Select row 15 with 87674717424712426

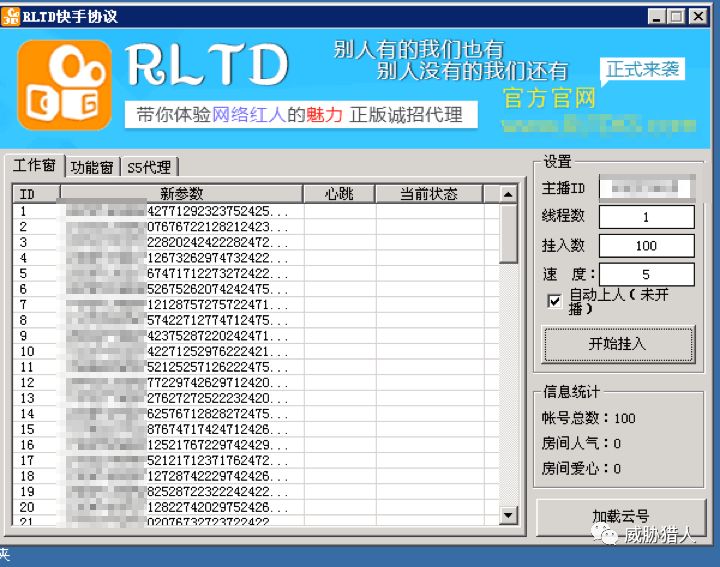256,430
